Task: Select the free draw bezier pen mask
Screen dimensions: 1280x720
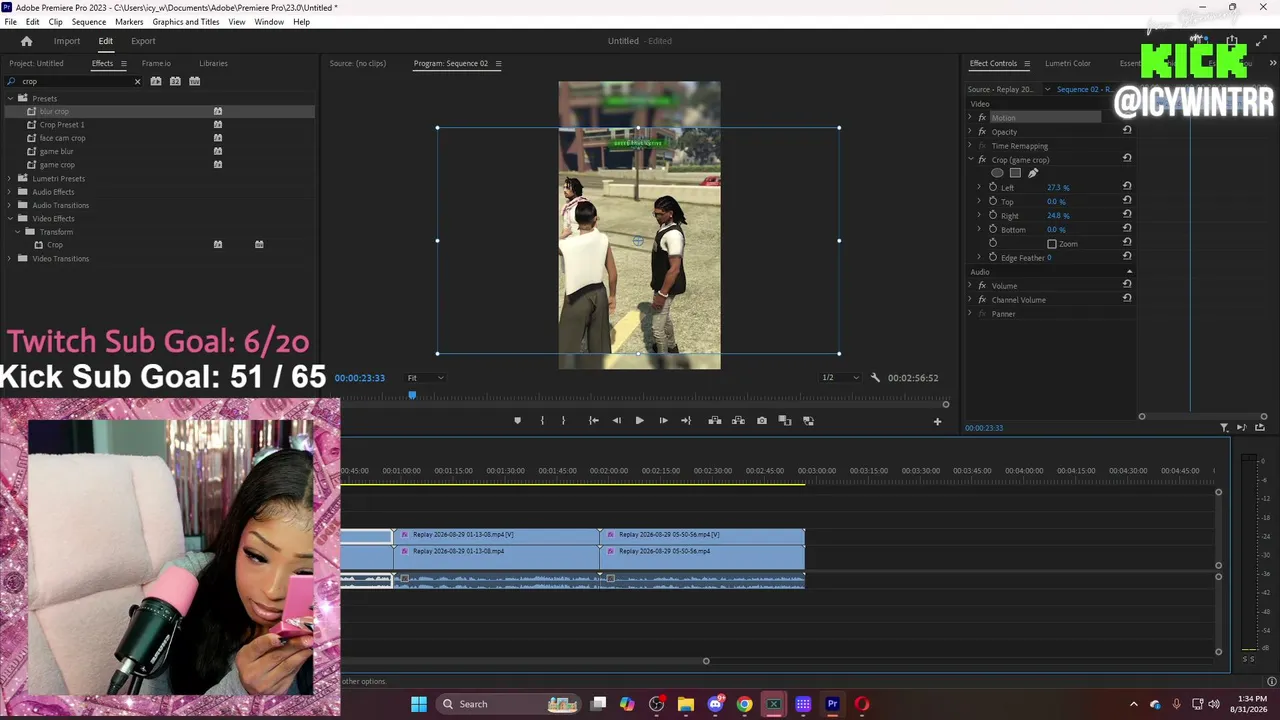Action: [1033, 173]
